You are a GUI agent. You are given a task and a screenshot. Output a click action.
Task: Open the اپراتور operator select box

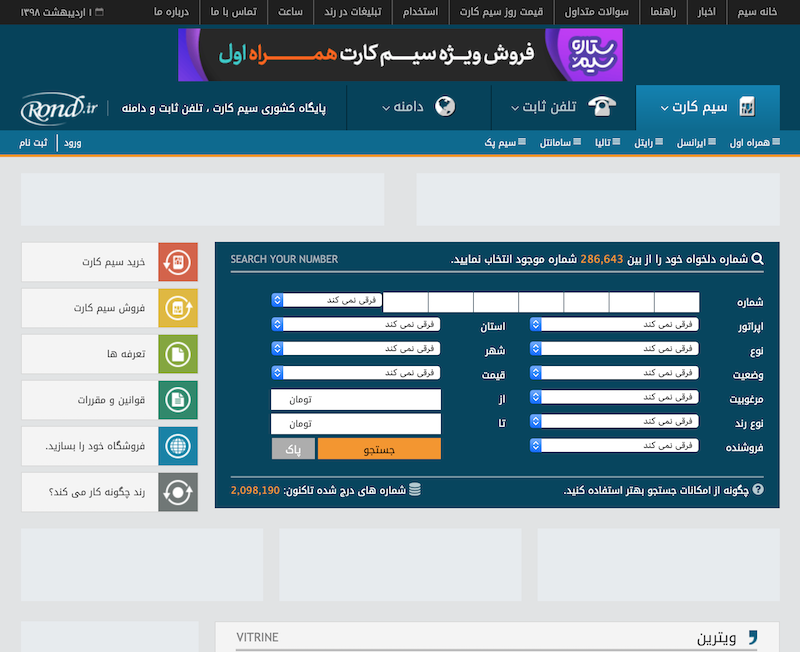[x=614, y=324]
